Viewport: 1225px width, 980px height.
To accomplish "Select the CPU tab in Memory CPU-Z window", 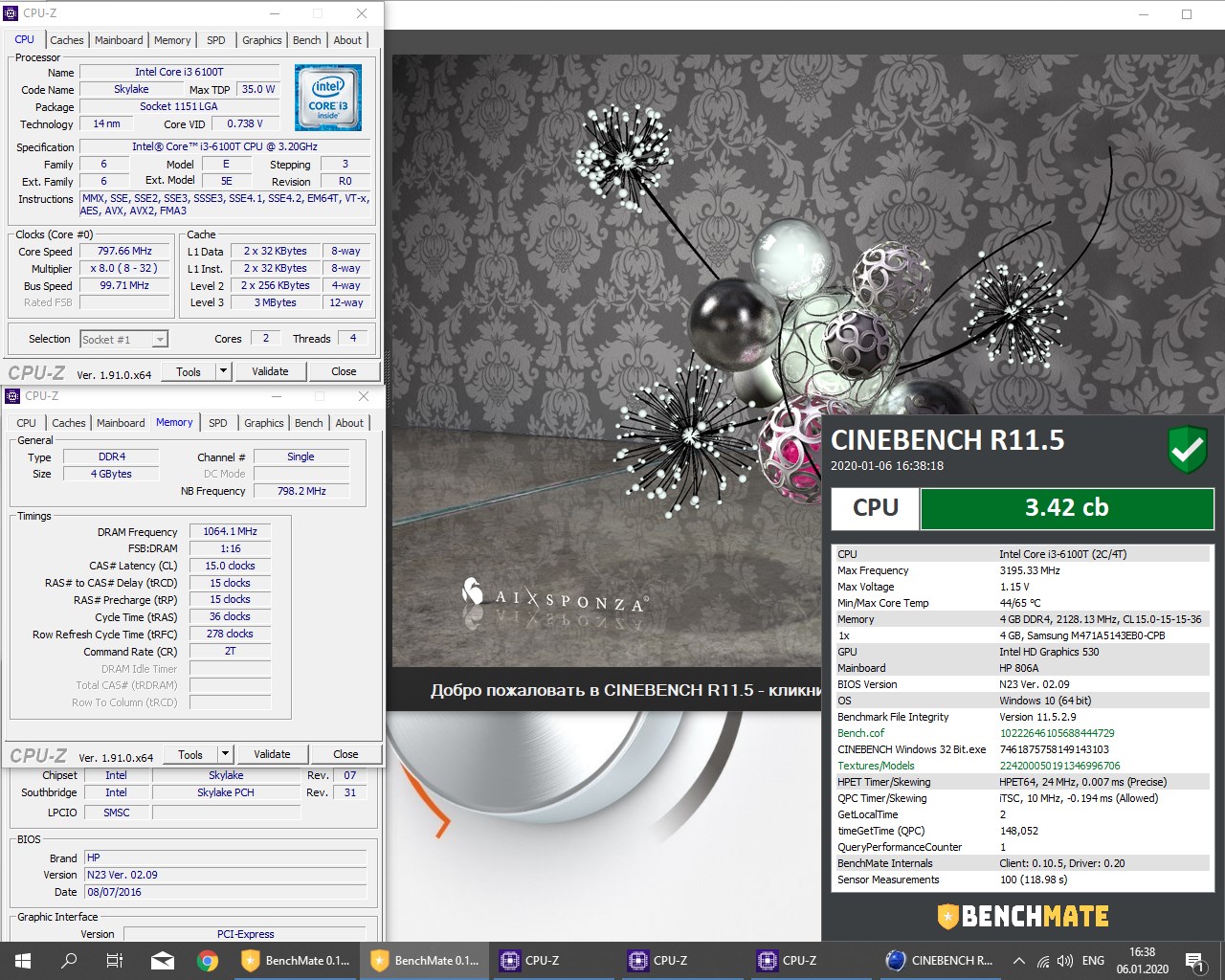I will [27, 423].
